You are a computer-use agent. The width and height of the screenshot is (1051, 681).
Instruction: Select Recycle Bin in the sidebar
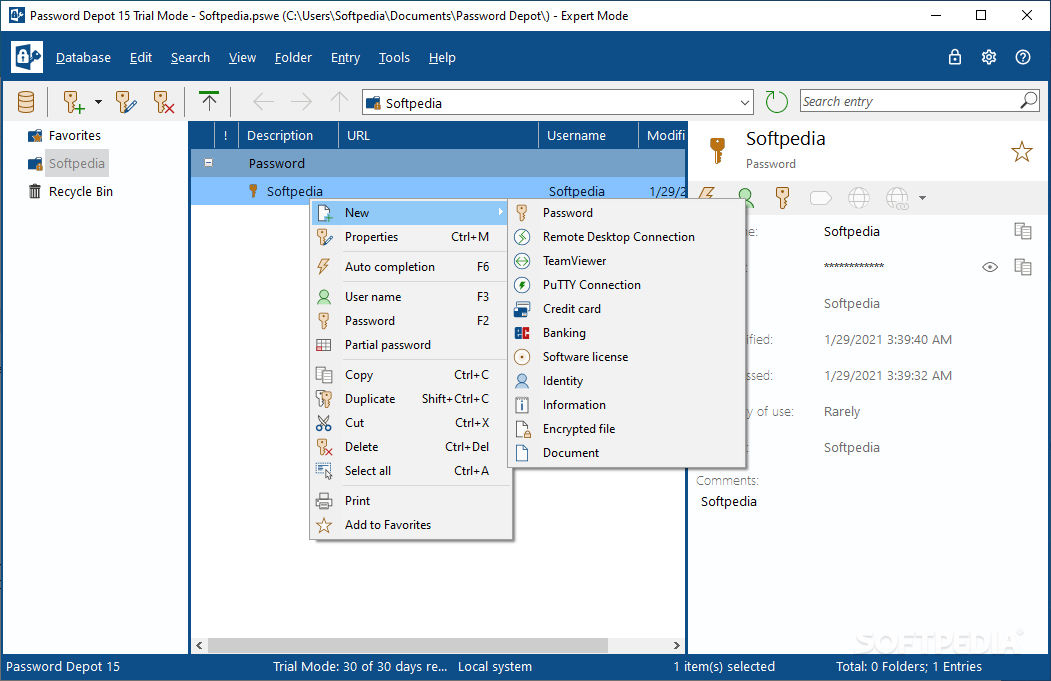pyautogui.click(x=80, y=191)
